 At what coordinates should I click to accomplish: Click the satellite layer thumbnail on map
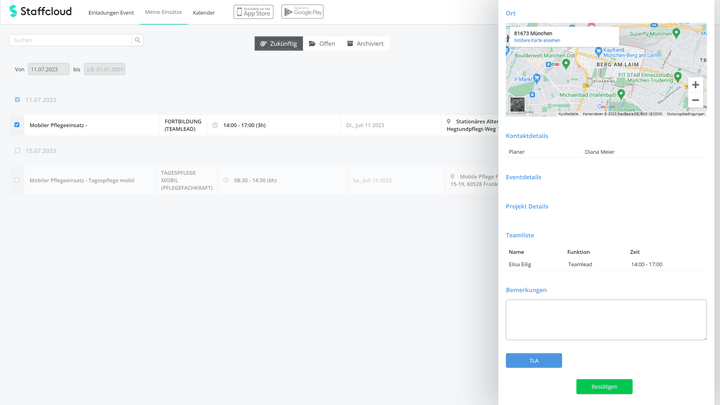tap(517, 104)
